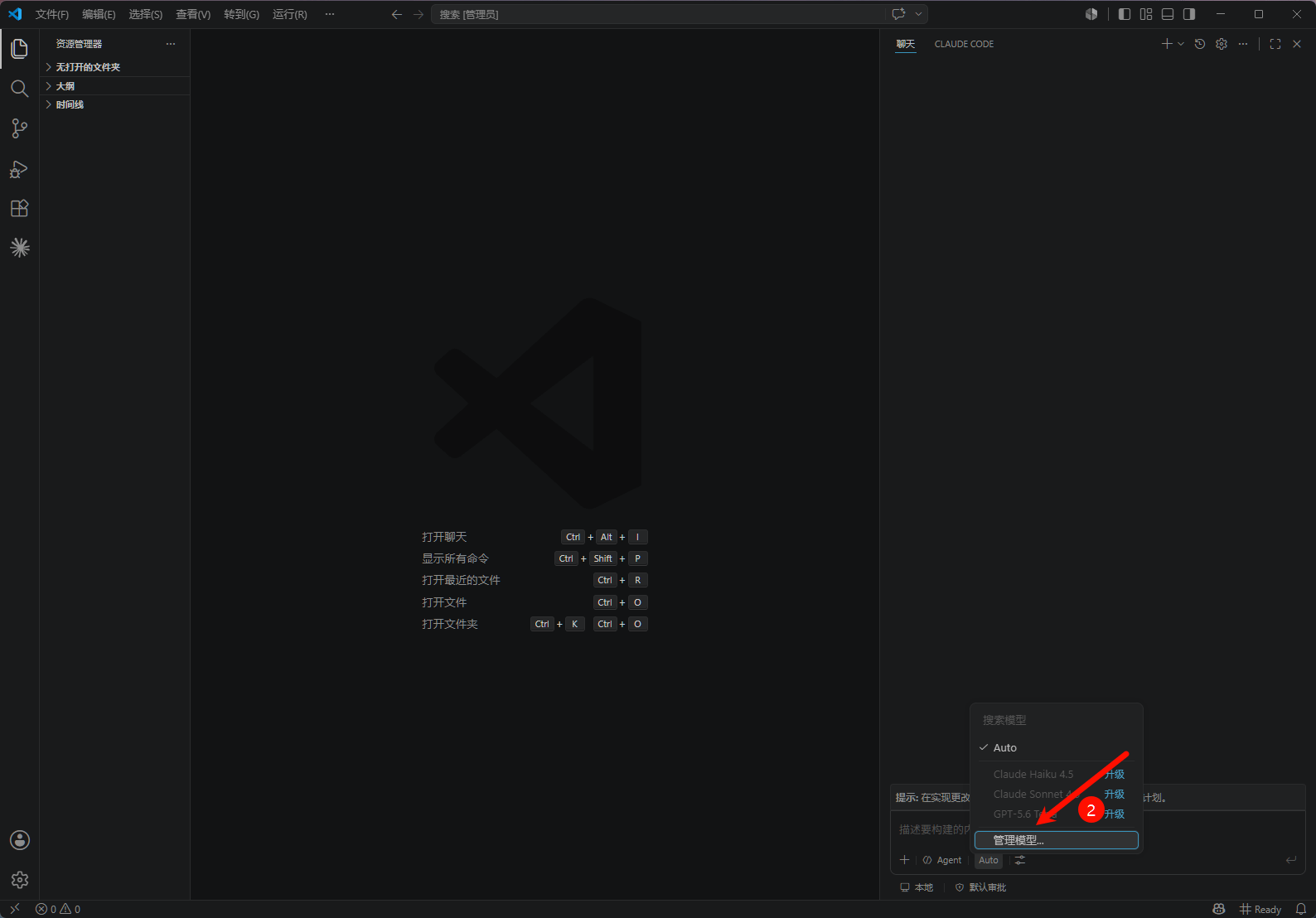Viewport: 1316px width, 918px height.
Task: Open the Agent mode picker
Action: click(942, 860)
